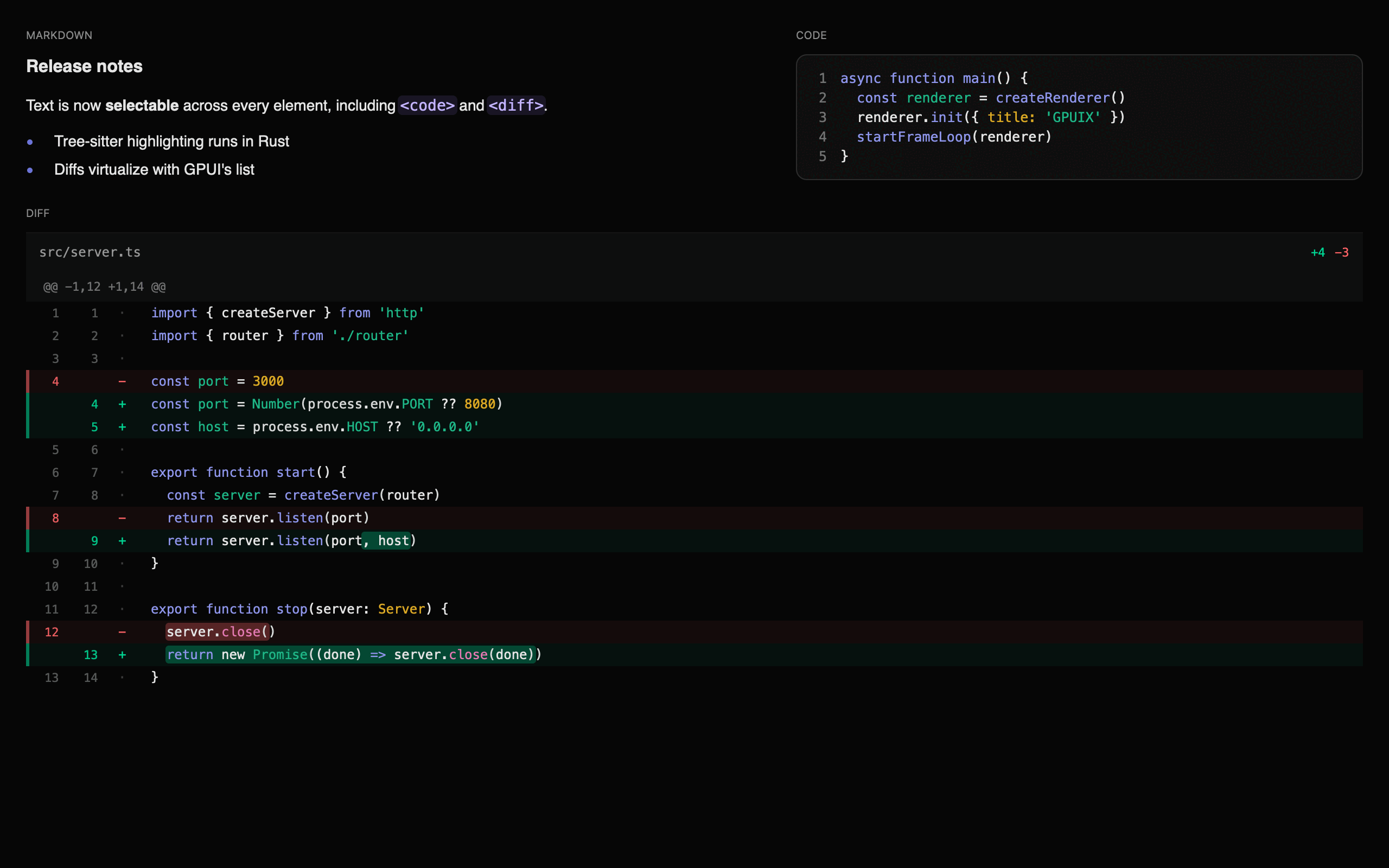The width and height of the screenshot is (1389, 868).
Task: Click new line number 14 in diff gutter
Action: (91, 678)
